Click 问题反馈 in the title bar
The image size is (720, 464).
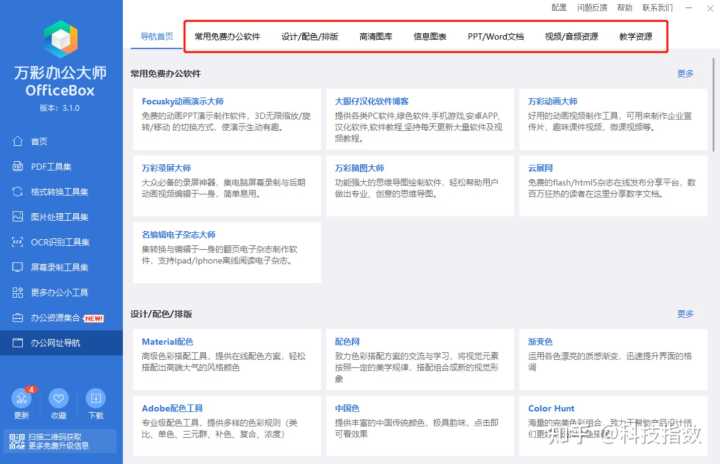tap(592, 7)
